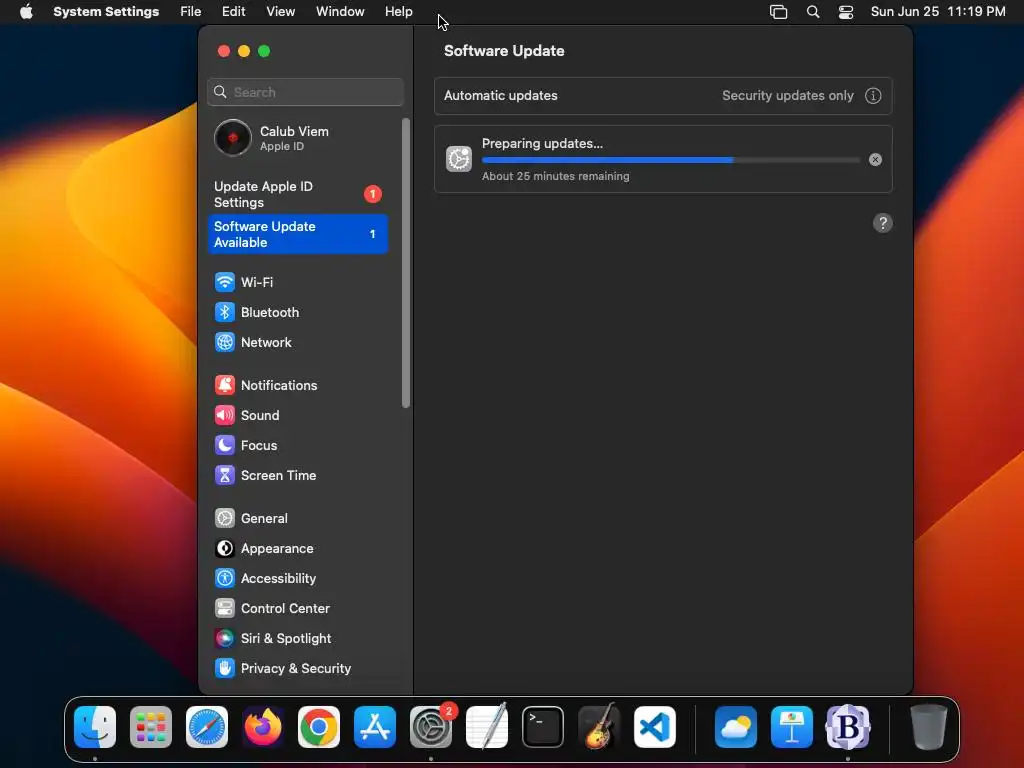1024x768 pixels.
Task: Open Software Update help button
Action: [x=882, y=223]
